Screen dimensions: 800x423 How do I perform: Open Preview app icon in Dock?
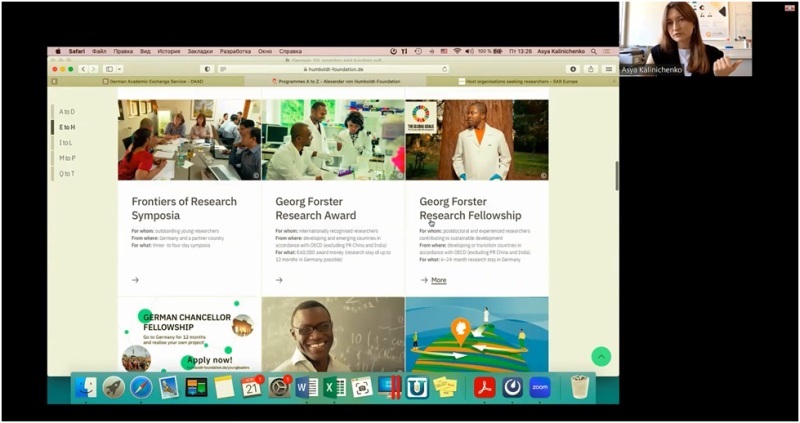pyautogui.click(x=168, y=388)
